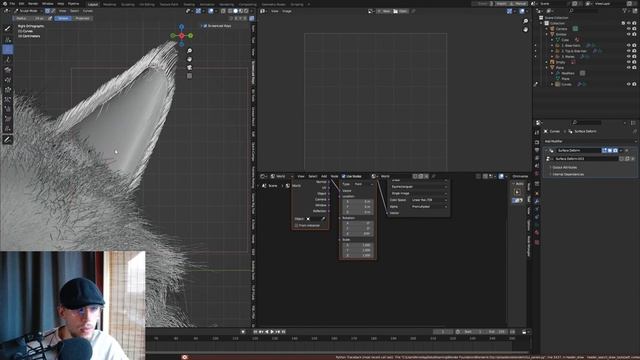640x360 pixels.
Task: Open shader editor Add menu
Action: pos(324,176)
